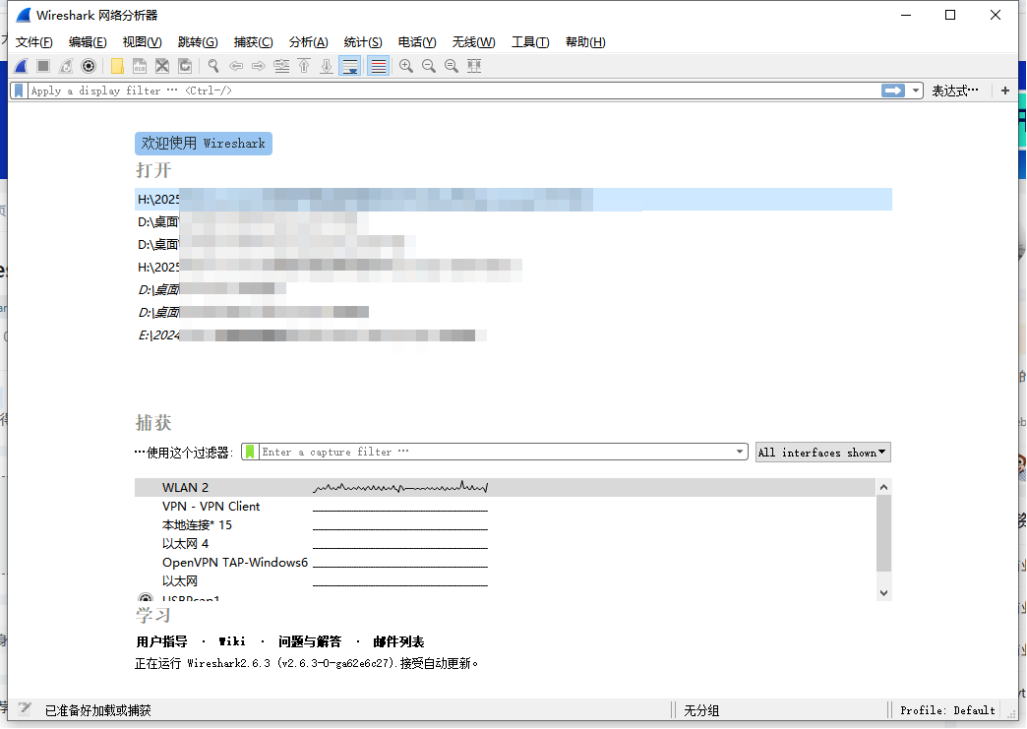
Task: Apply display filter with blue arrow button
Action: pos(893,90)
